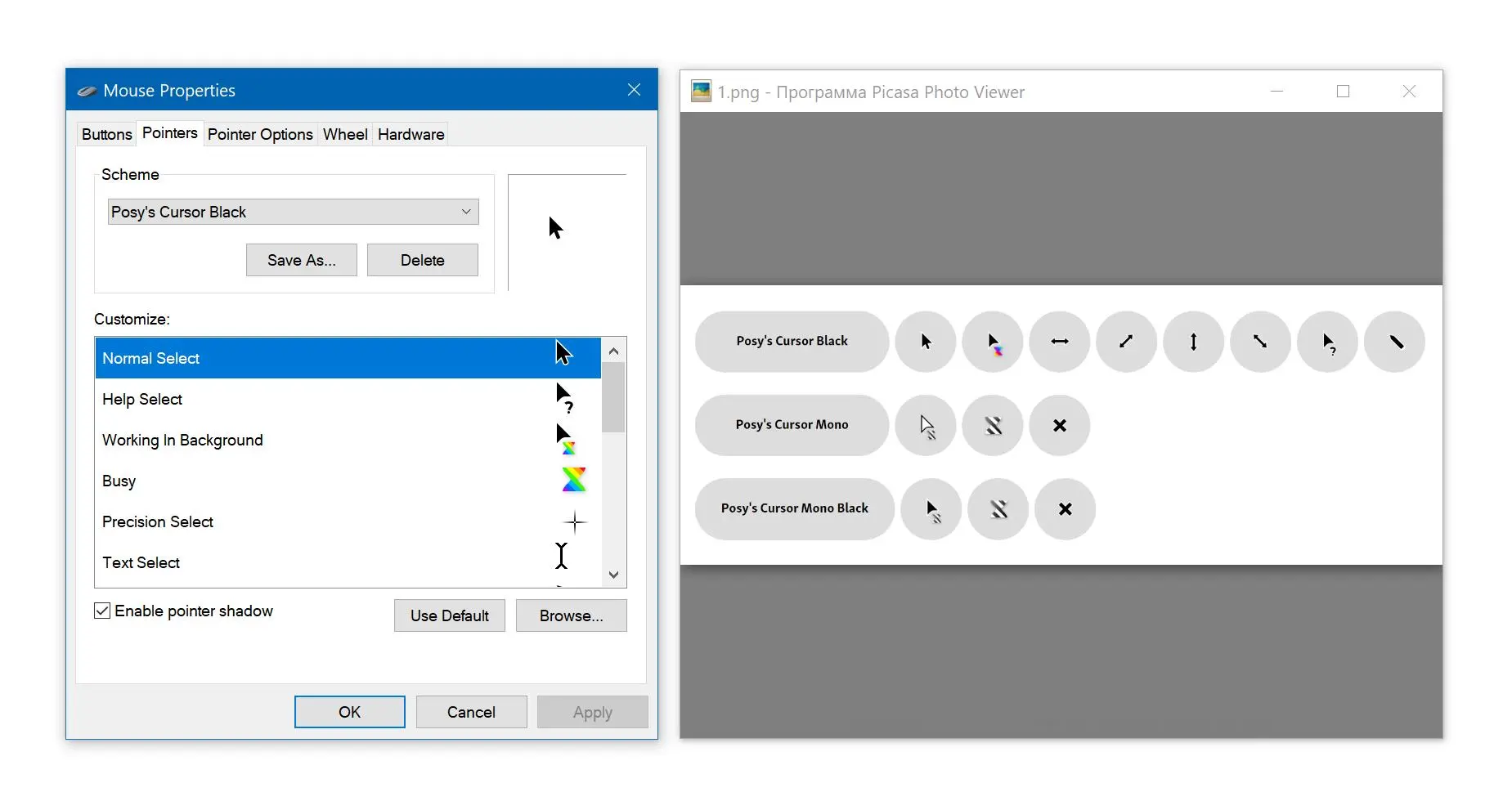The width and height of the screenshot is (1512, 810).
Task: Click the Scheme dropdown chevron arrow
Action: [x=466, y=212]
